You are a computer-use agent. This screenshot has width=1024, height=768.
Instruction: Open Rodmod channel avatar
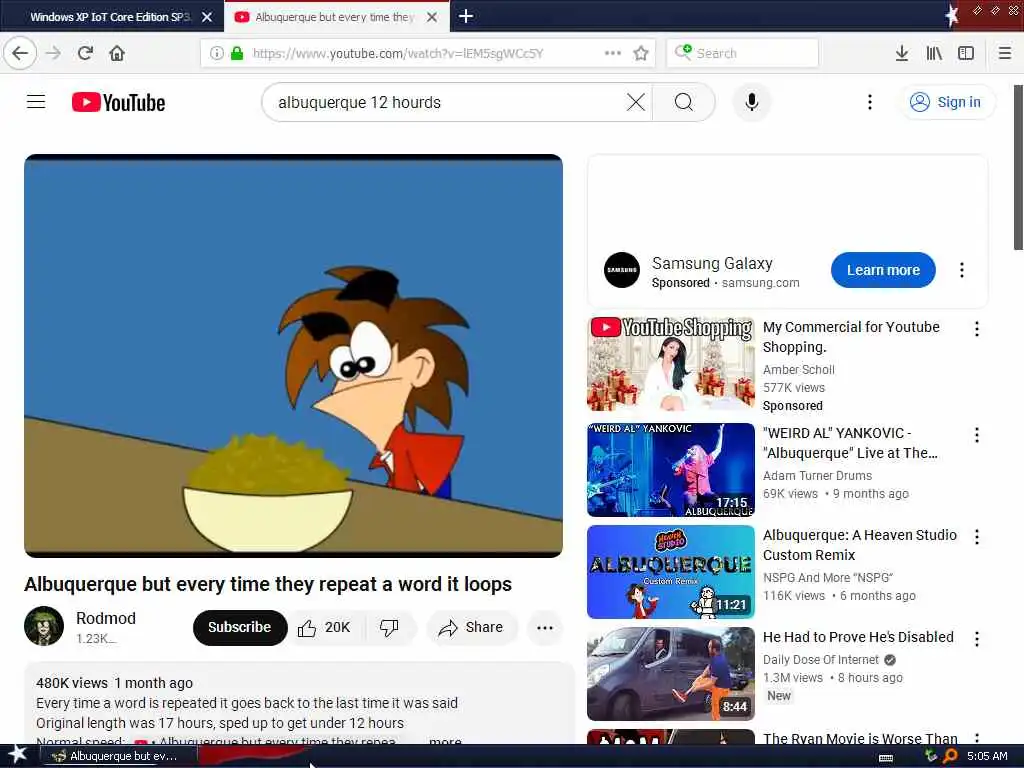(x=44, y=626)
